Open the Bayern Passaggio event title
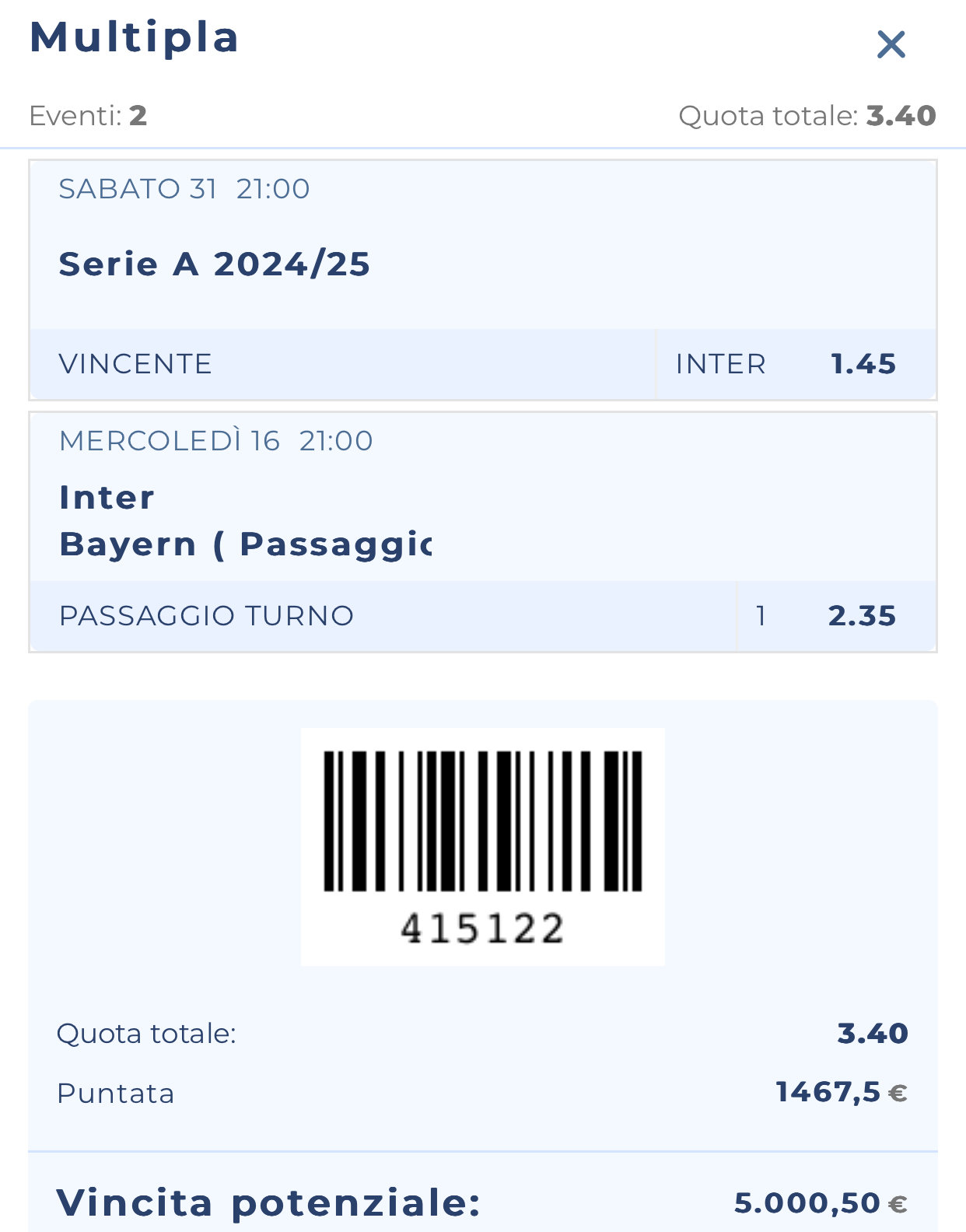The width and height of the screenshot is (966, 1232). [244, 544]
